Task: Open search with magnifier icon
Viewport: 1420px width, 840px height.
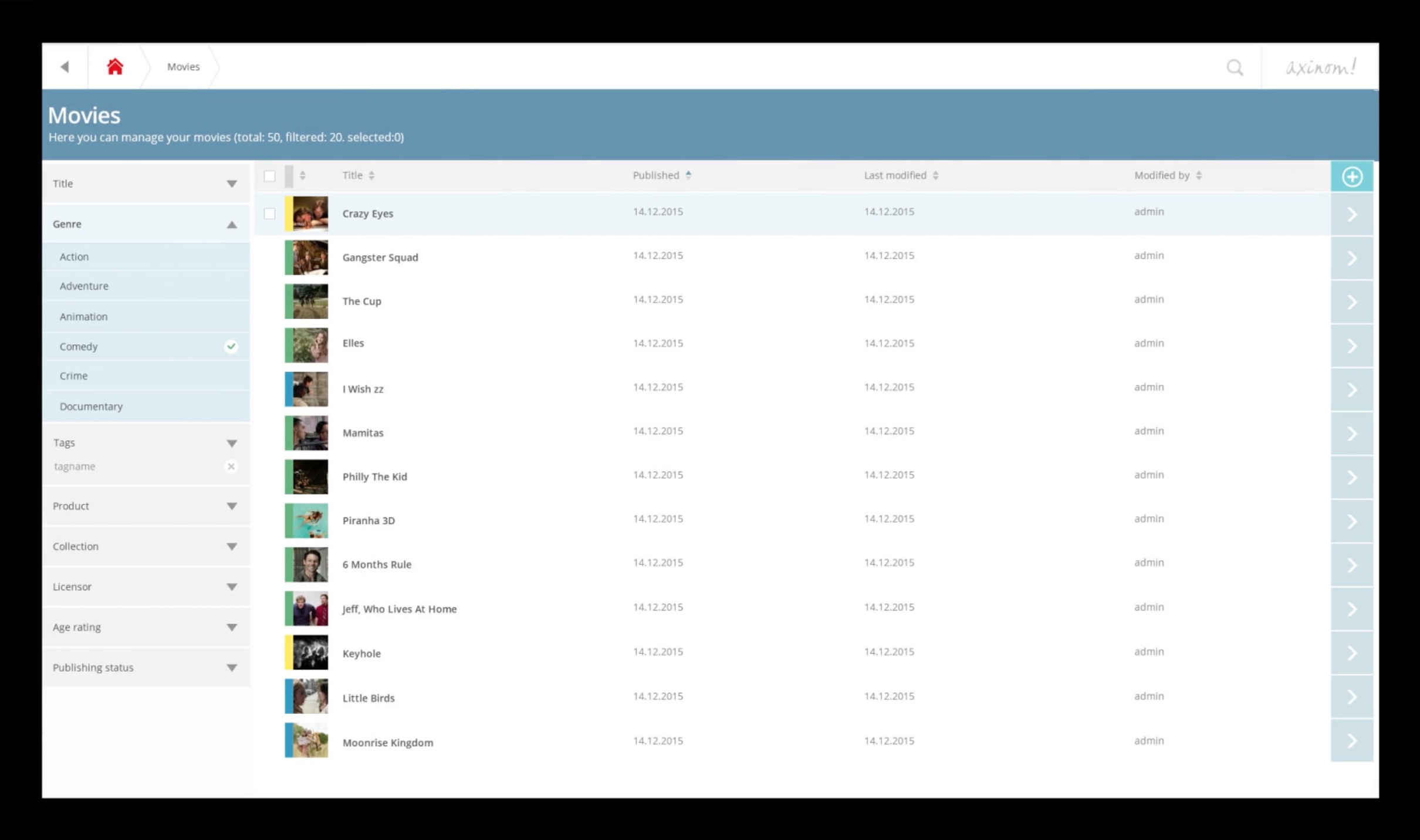Action: pos(1235,67)
